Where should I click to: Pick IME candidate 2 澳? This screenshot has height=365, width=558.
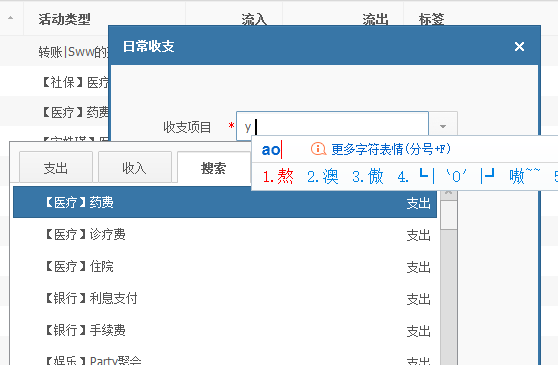tap(322, 176)
